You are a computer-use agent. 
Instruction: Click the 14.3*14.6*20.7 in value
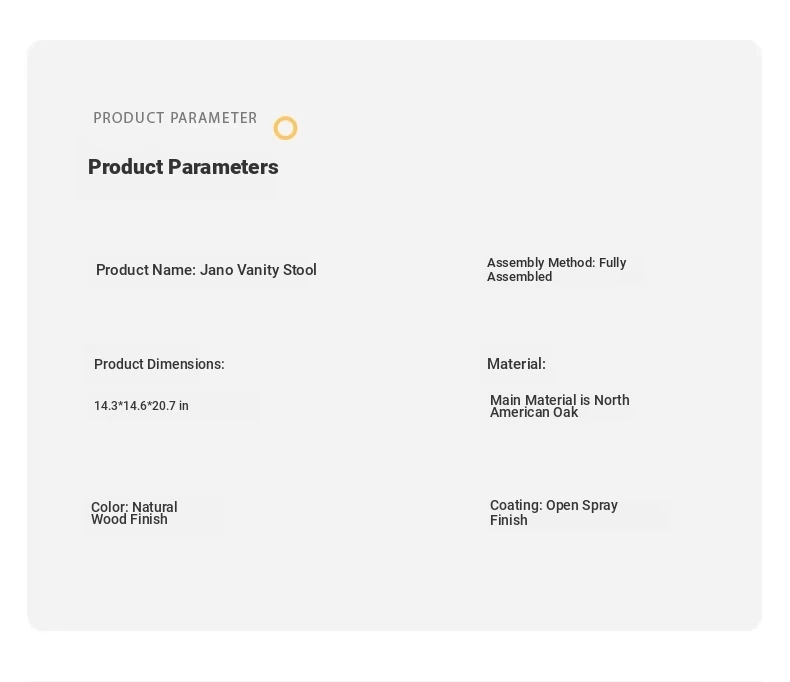click(141, 406)
